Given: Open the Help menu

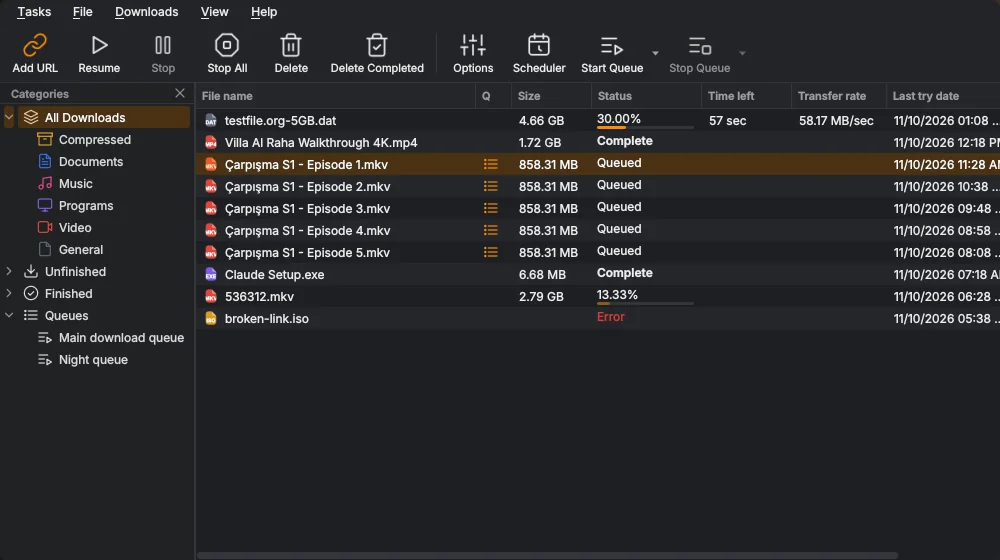Looking at the screenshot, I should 263,11.
